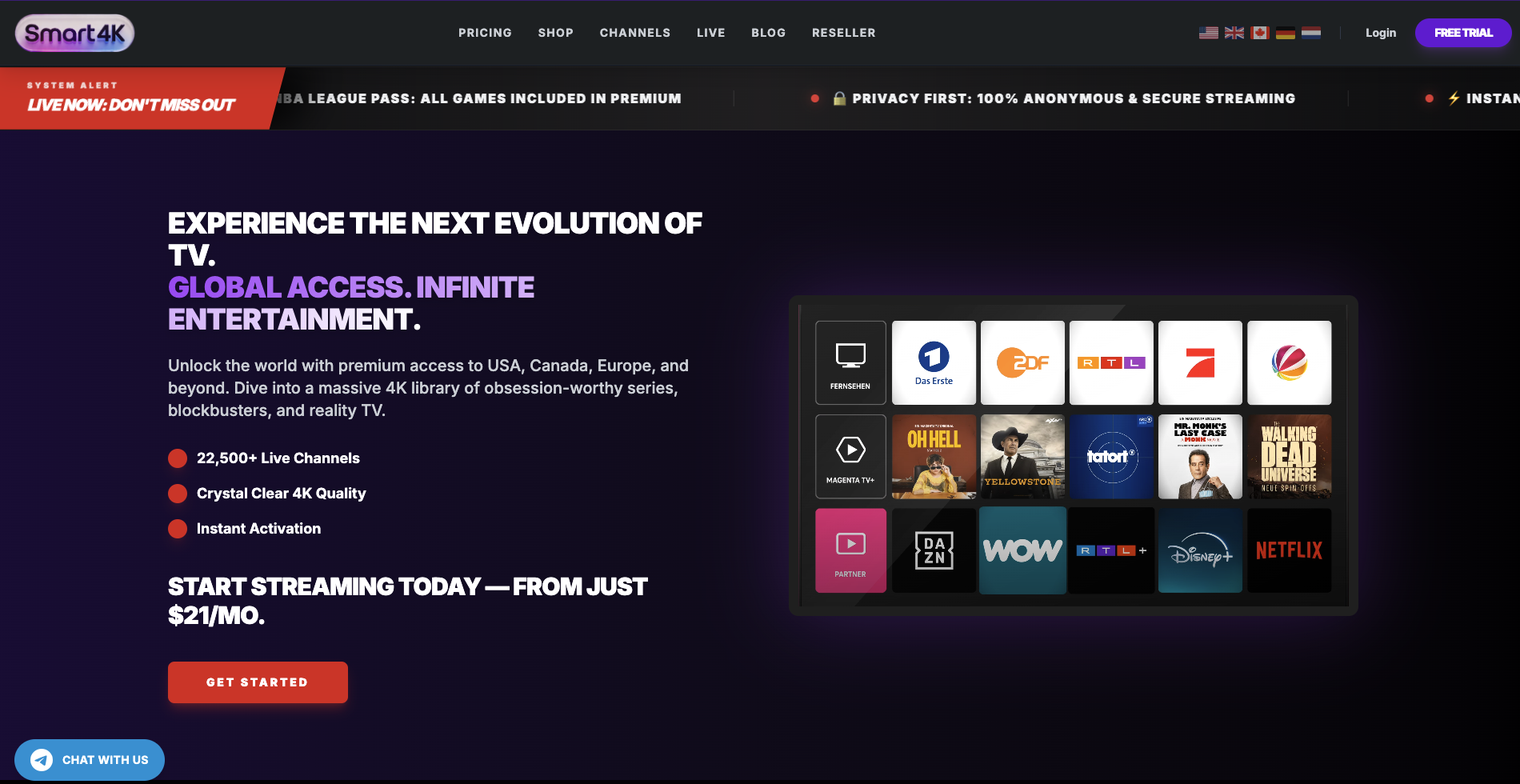Click the Disney+ partner logo
This screenshot has height=784, width=1520.
(x=1200, y=550)
